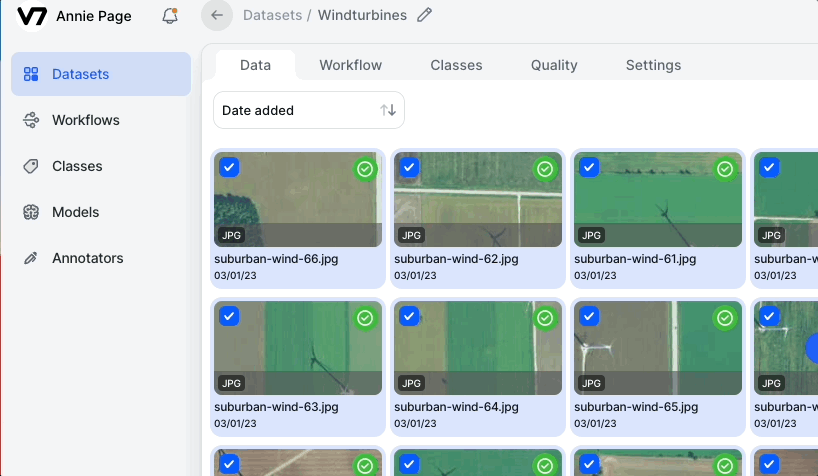This screenshot has width=818, height=476.
Task: Click green complete status on suburban-wind-63.jpg
Action: click(365, 318)
